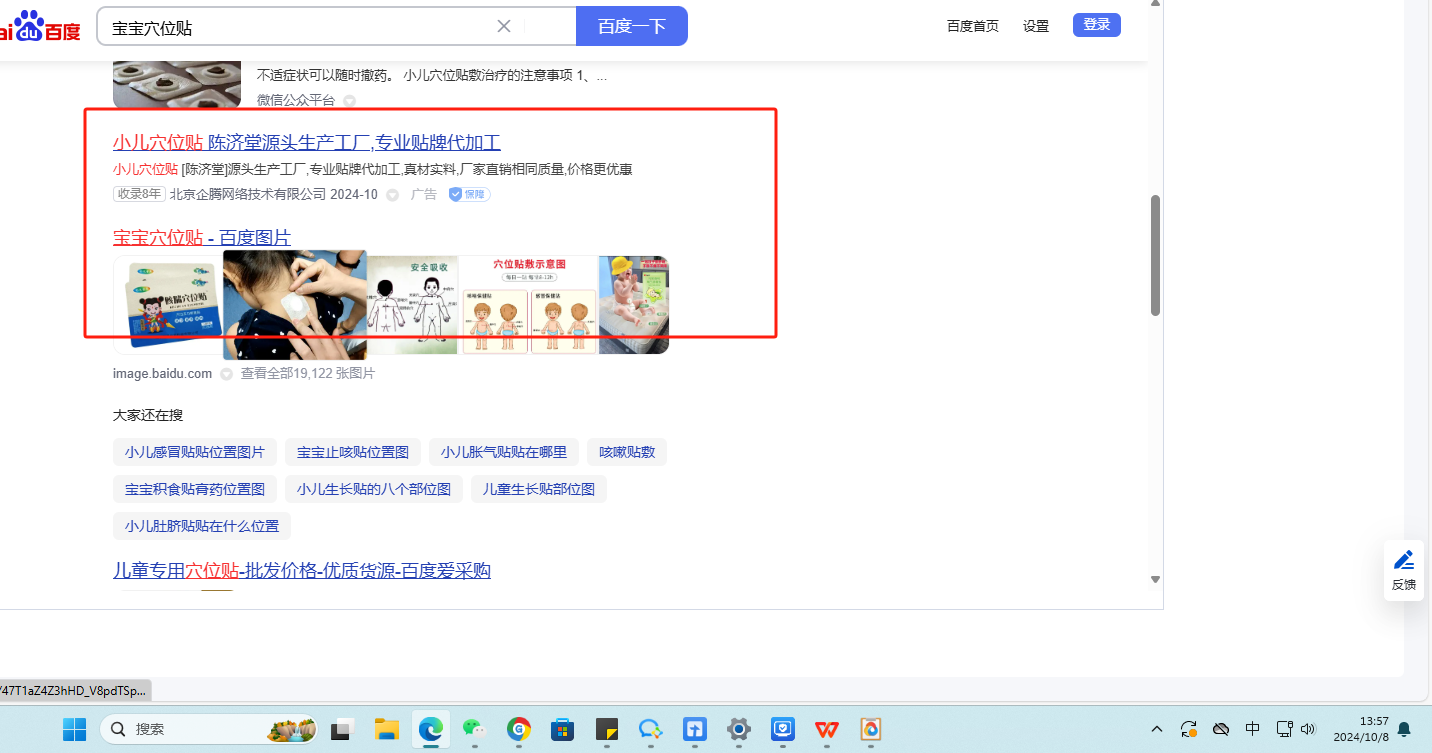Go to 百度首页 in the header
Viewport: 1432px width, 753px height.
pos(972,26)
